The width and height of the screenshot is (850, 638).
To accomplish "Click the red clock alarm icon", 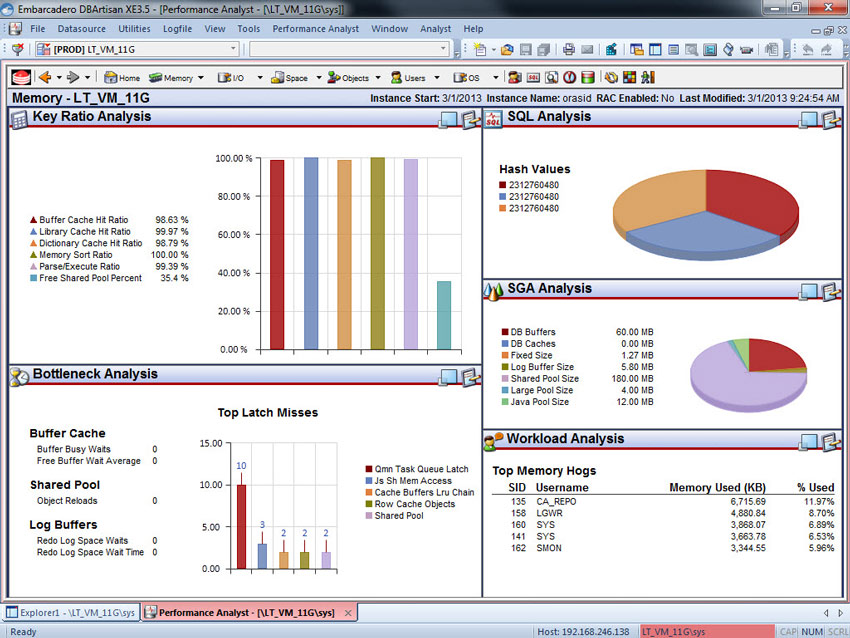I will click(x=570, y=78).
